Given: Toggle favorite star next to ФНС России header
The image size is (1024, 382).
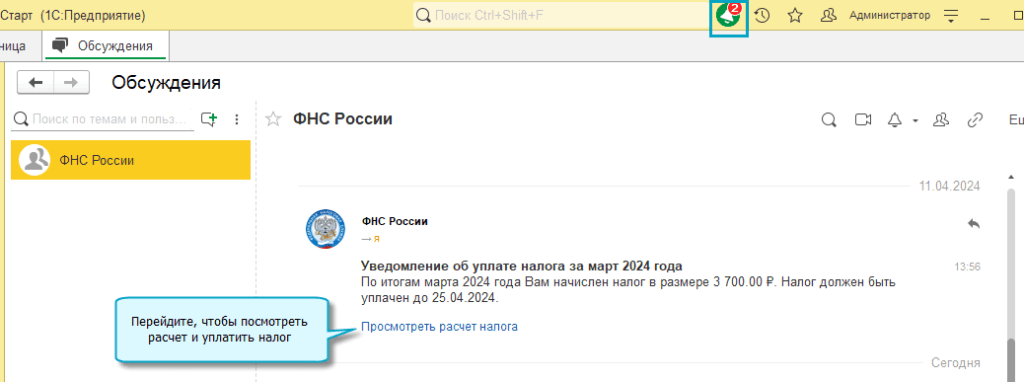Looking at the screenshot, I should 274,119.
